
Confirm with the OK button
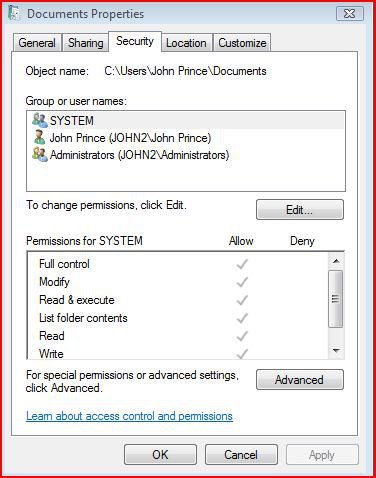pyautogui.click(x=160, y=455)
